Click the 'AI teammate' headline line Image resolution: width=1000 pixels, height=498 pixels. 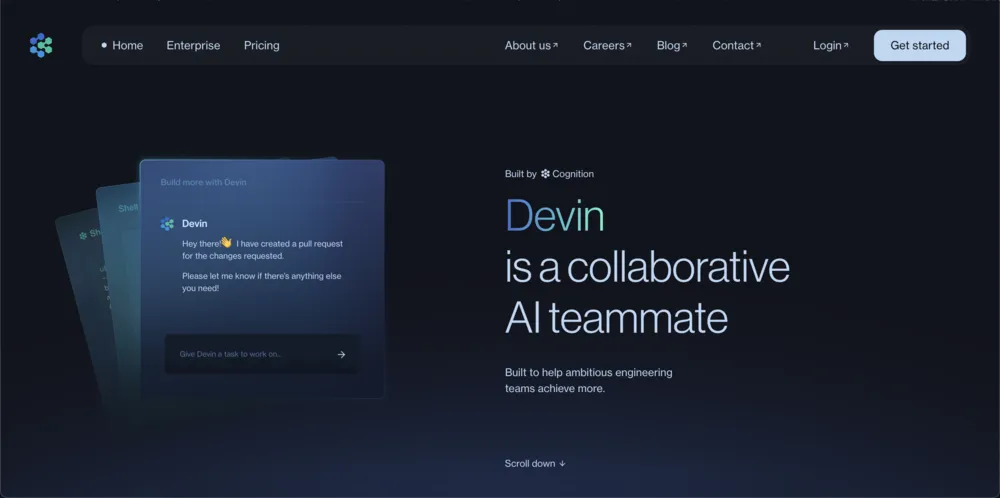616,317
